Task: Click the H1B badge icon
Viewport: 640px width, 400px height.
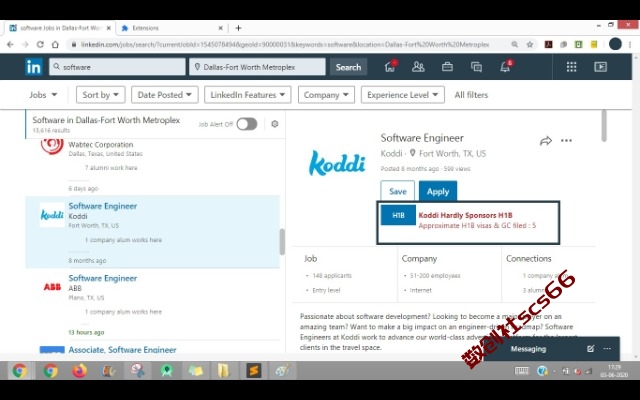Action: 398,215
